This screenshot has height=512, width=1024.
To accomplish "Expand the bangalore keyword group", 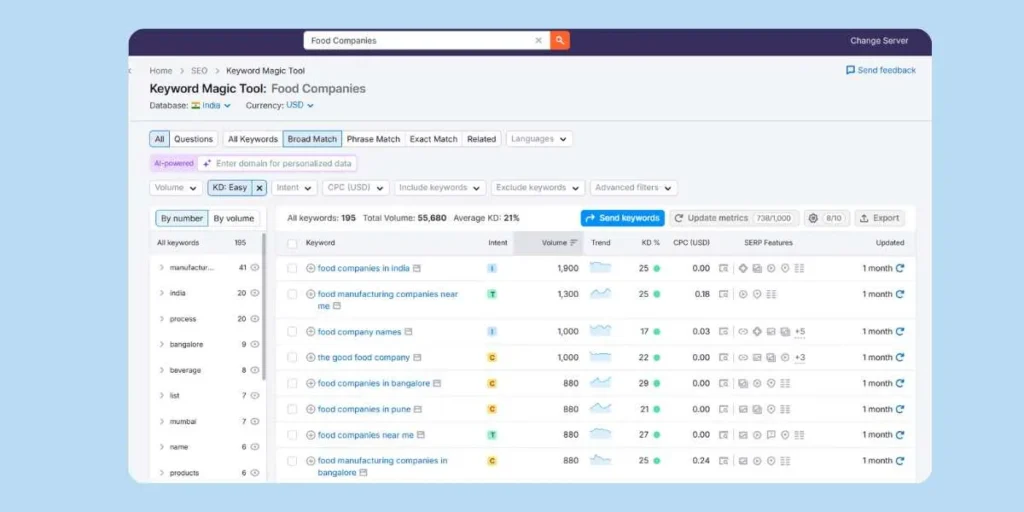I will (x=161, y=344).
